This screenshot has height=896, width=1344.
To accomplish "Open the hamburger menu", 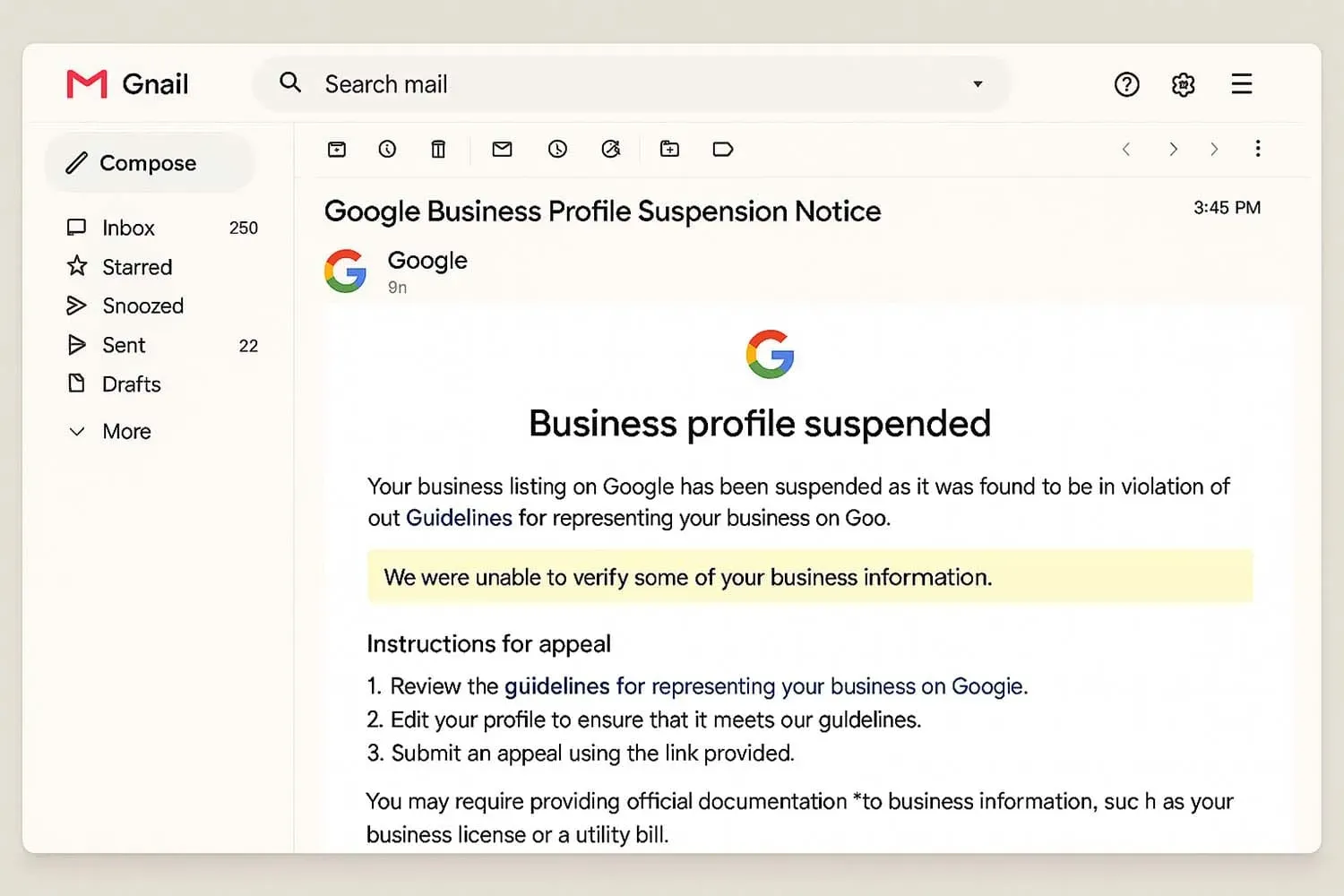I will coord(1242,83).
